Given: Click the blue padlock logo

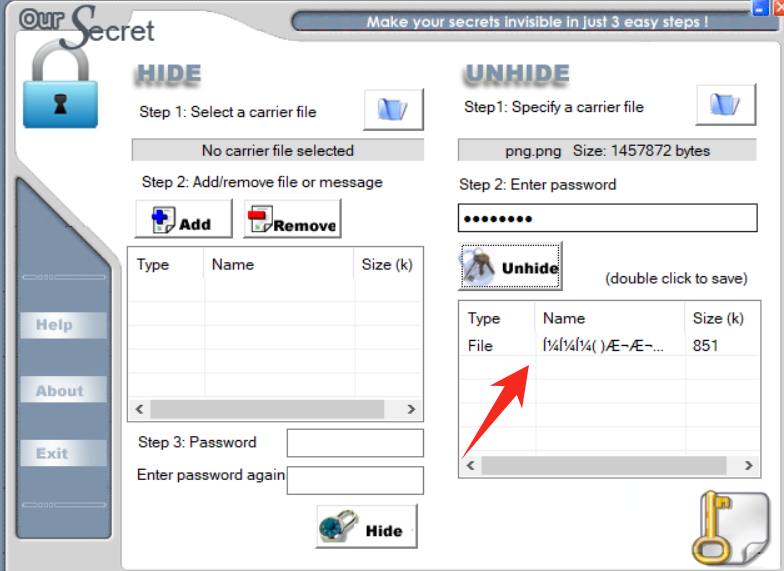Looking at the screenshot, I should click(x=60, y=86).
